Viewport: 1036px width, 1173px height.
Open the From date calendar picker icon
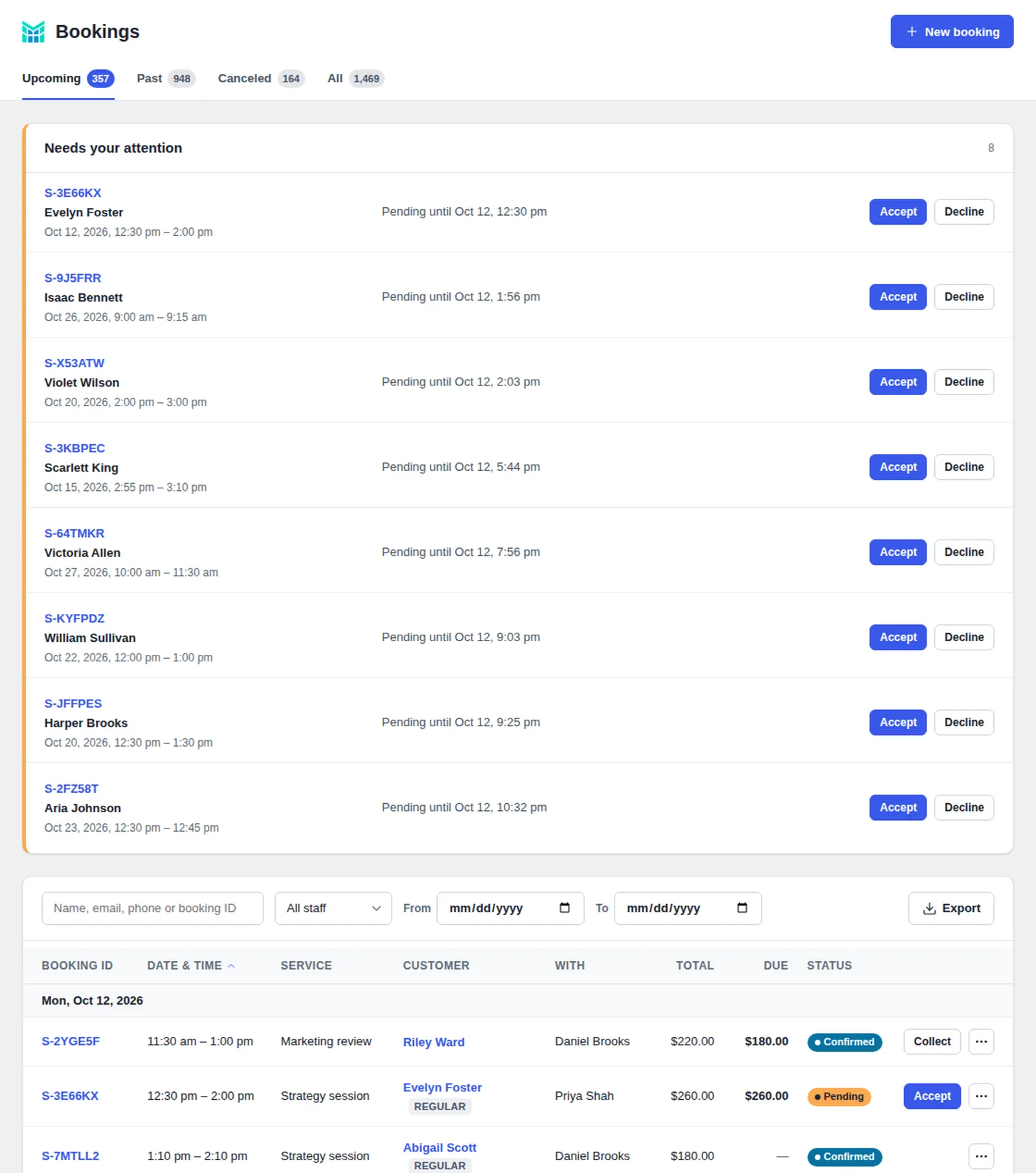565,907
